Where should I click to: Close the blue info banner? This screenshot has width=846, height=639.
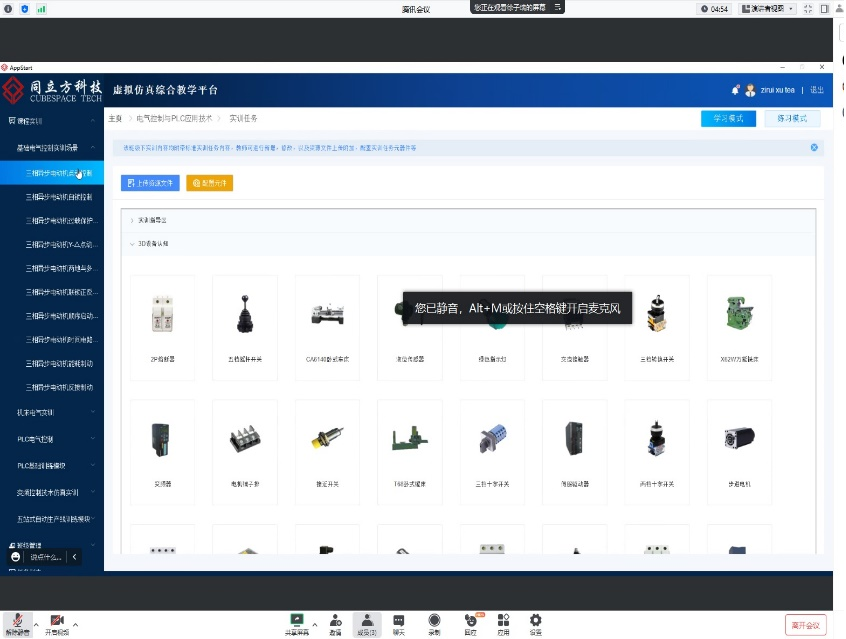(x=814, y=147)
